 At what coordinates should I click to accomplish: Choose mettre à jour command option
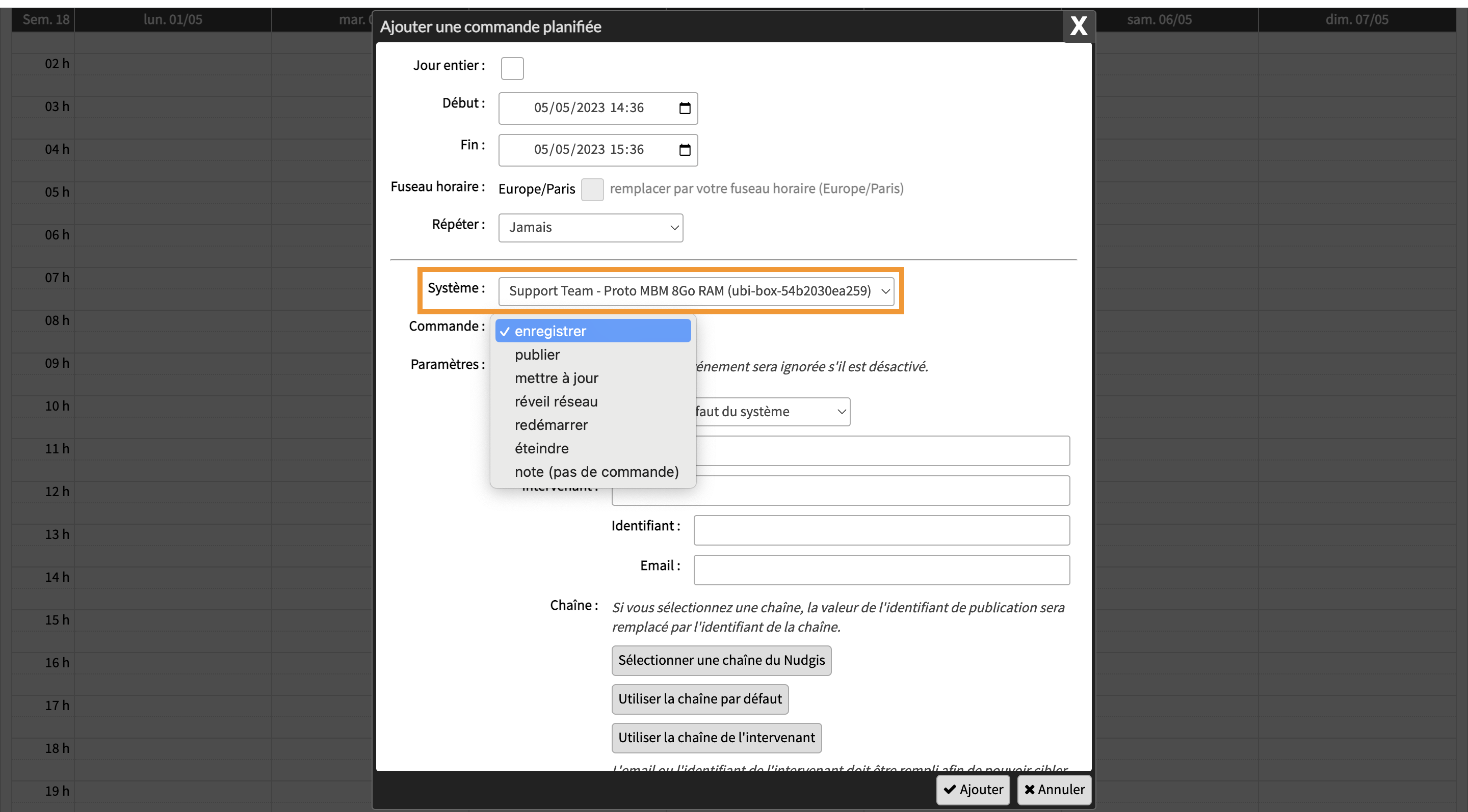pyautogui.click(x=556, y=378)
